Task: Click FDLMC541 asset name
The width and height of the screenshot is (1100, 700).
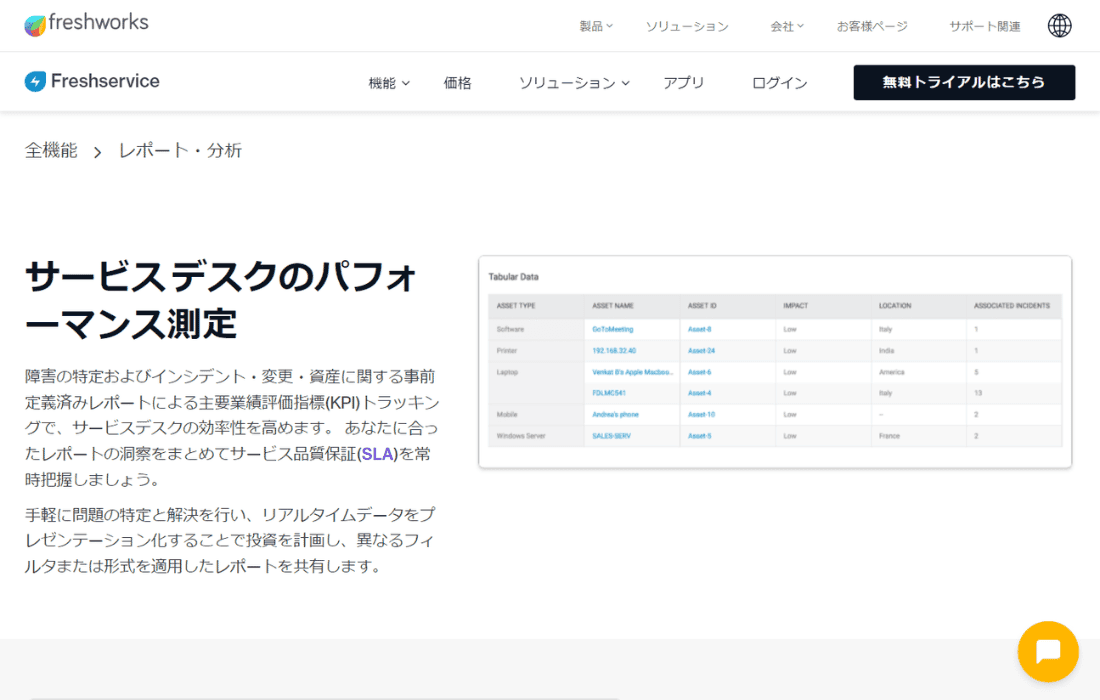Action: tap(609, 393)
